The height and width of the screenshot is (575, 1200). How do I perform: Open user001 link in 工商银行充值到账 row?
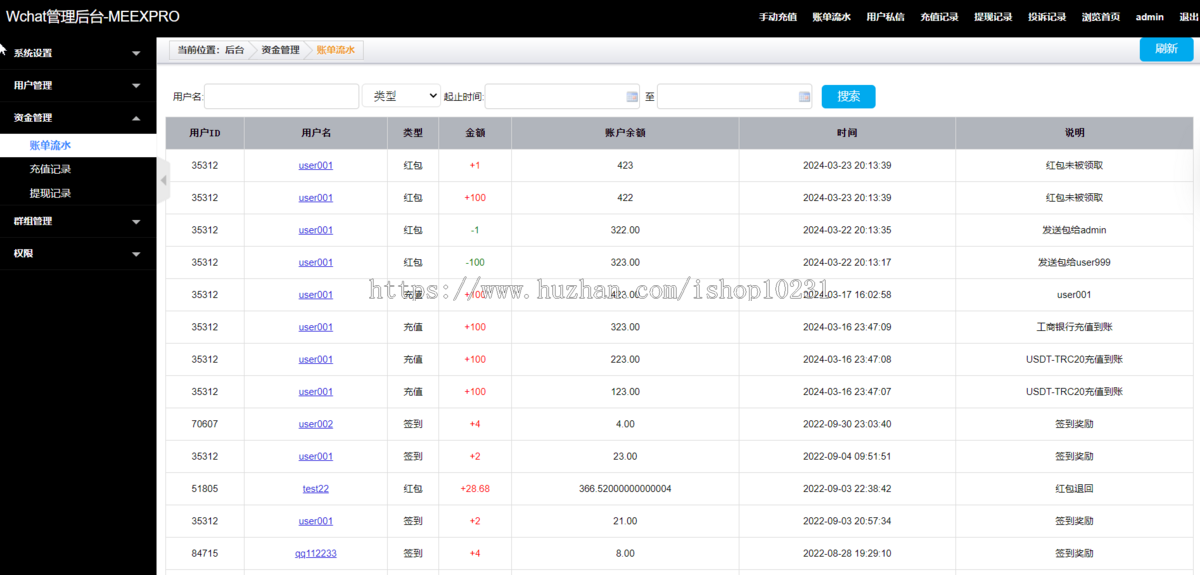(316, 327)
